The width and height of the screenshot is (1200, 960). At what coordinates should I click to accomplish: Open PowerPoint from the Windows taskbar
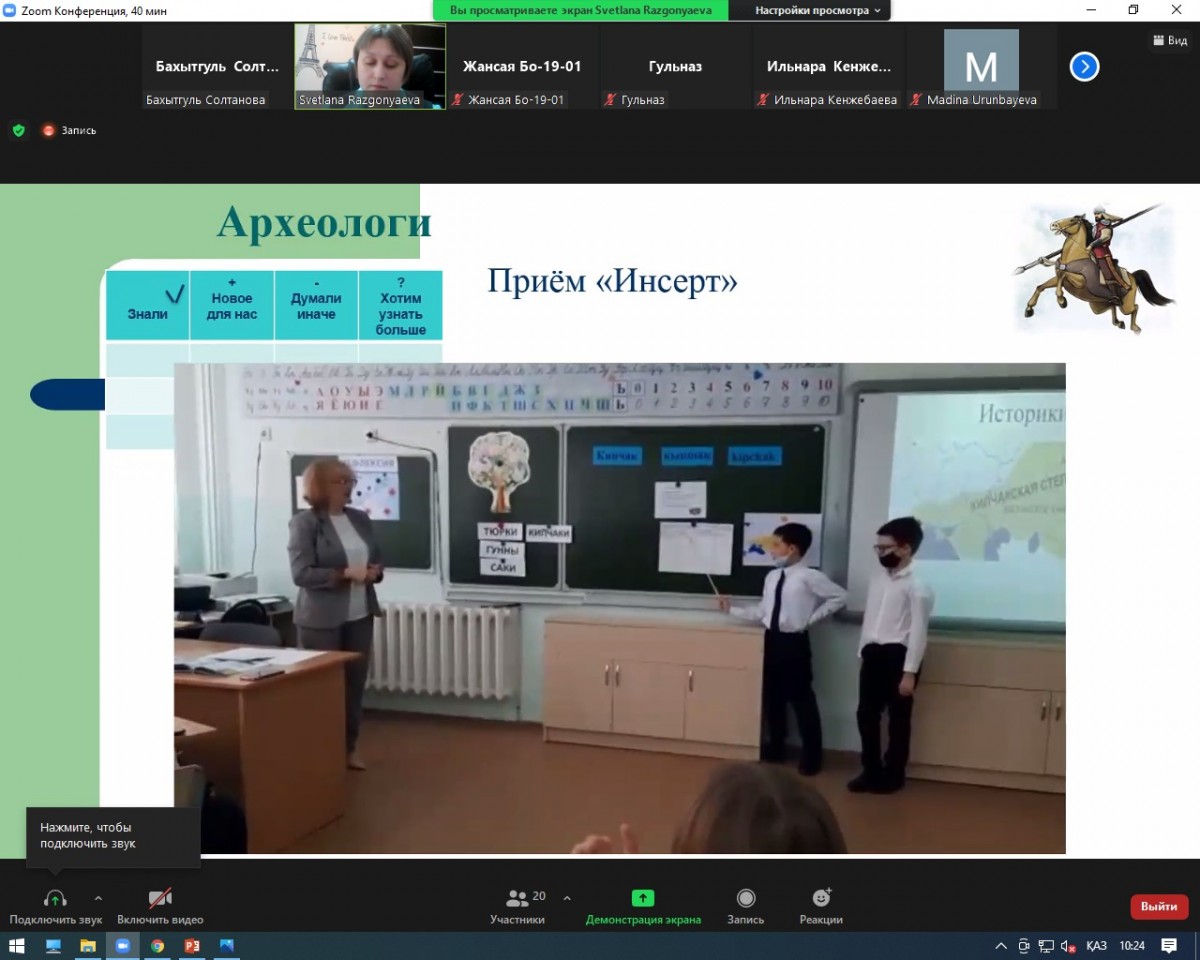pos(192,946)
